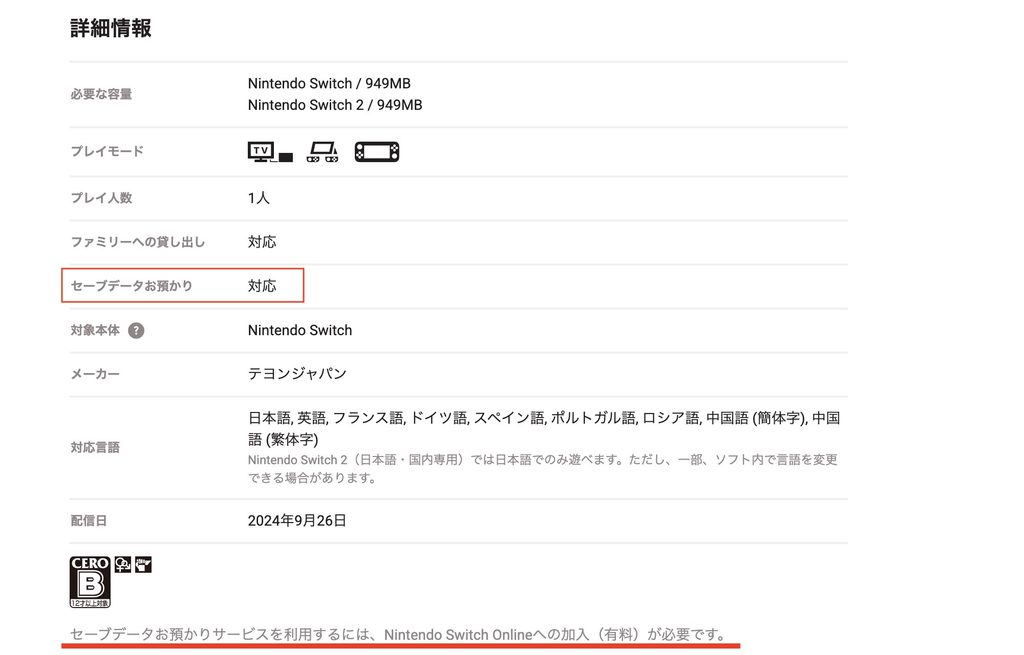
Task: Select the Nintendo Switch 2 / 949MB line
Action: tap(335, 105)
